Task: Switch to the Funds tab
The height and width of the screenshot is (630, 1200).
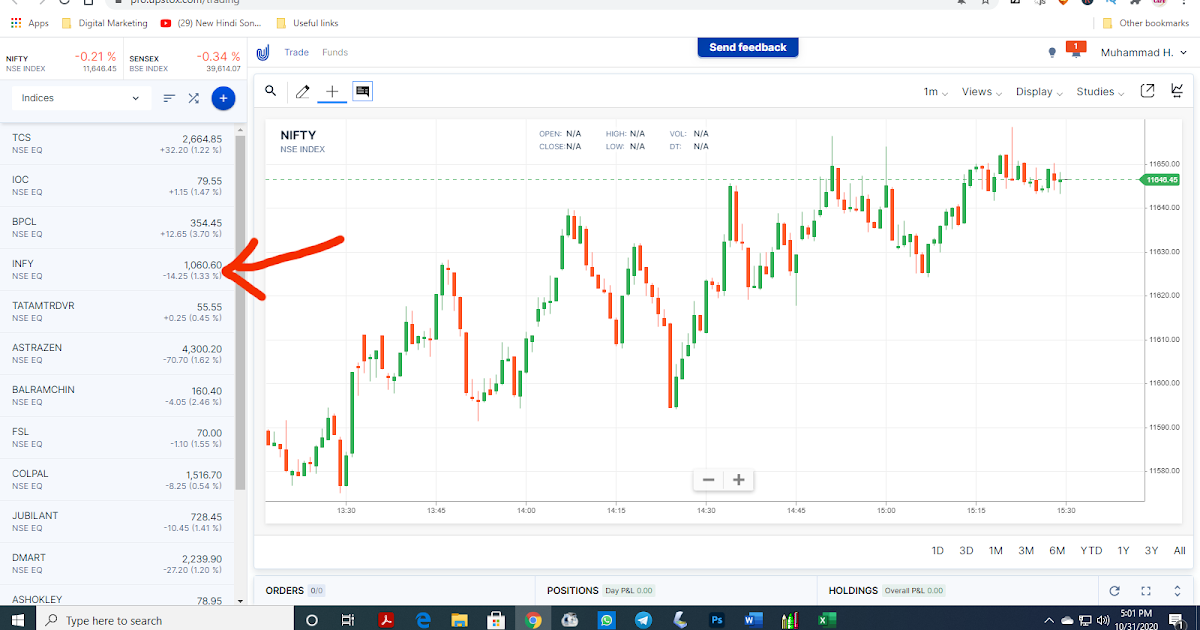Action: [335, 51]
